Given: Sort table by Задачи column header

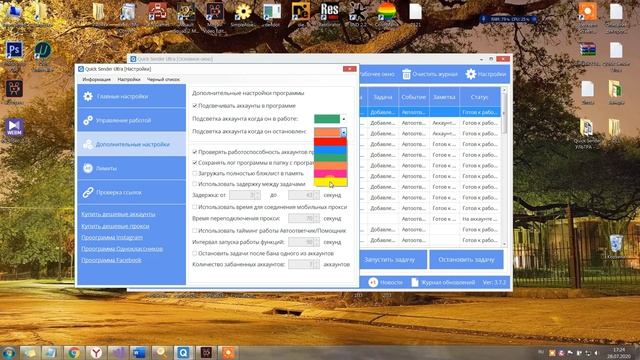Looking at the screenshot, I should [x=382, y=97].
